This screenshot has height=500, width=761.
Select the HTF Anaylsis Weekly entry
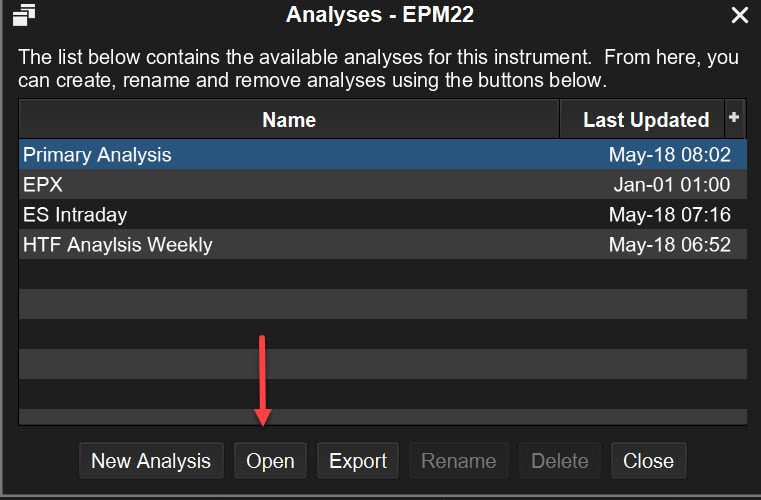pos(117,244)
